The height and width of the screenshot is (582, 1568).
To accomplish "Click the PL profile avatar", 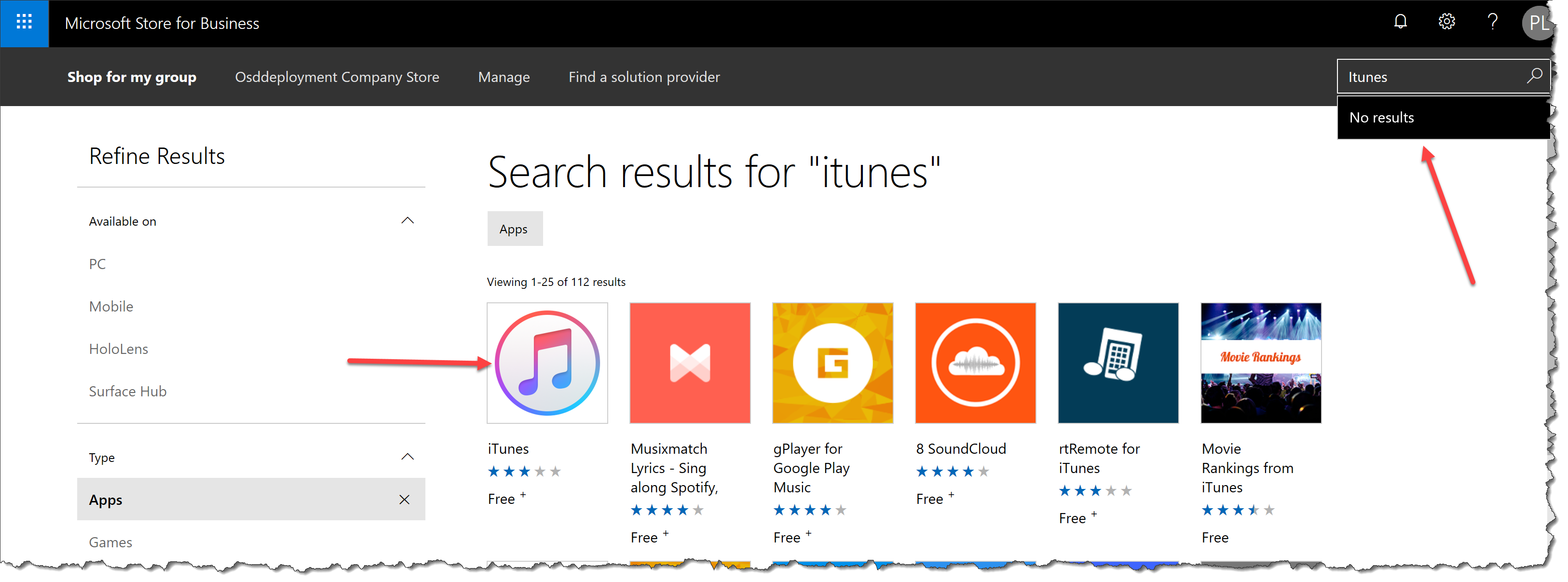I will 1539,23.
